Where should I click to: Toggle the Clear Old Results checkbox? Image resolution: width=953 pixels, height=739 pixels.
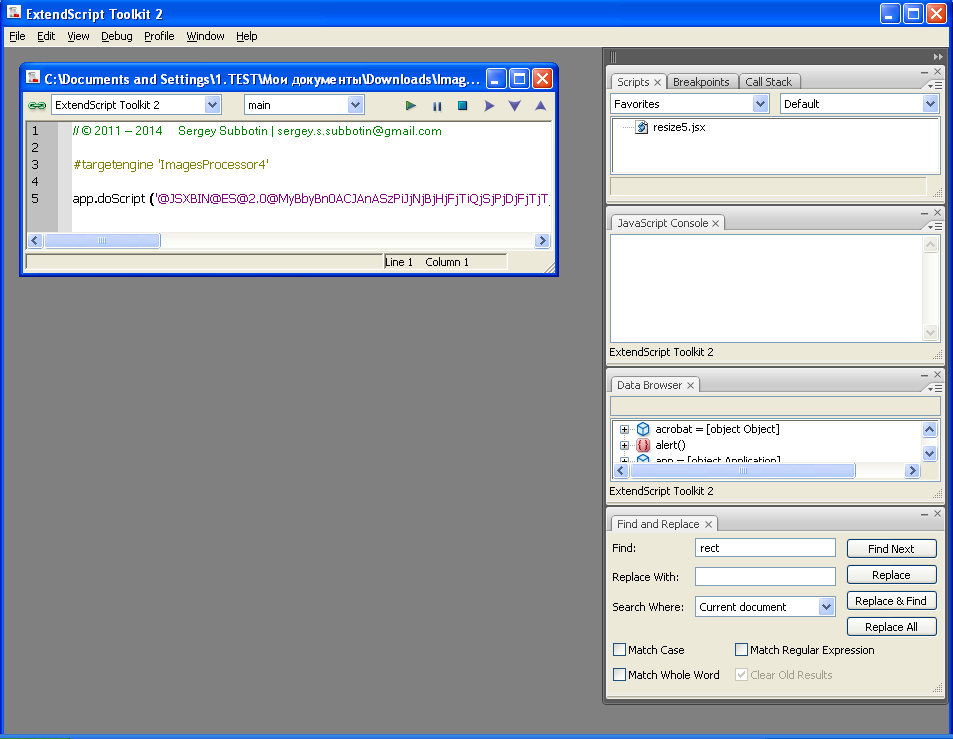pos(741,675)
